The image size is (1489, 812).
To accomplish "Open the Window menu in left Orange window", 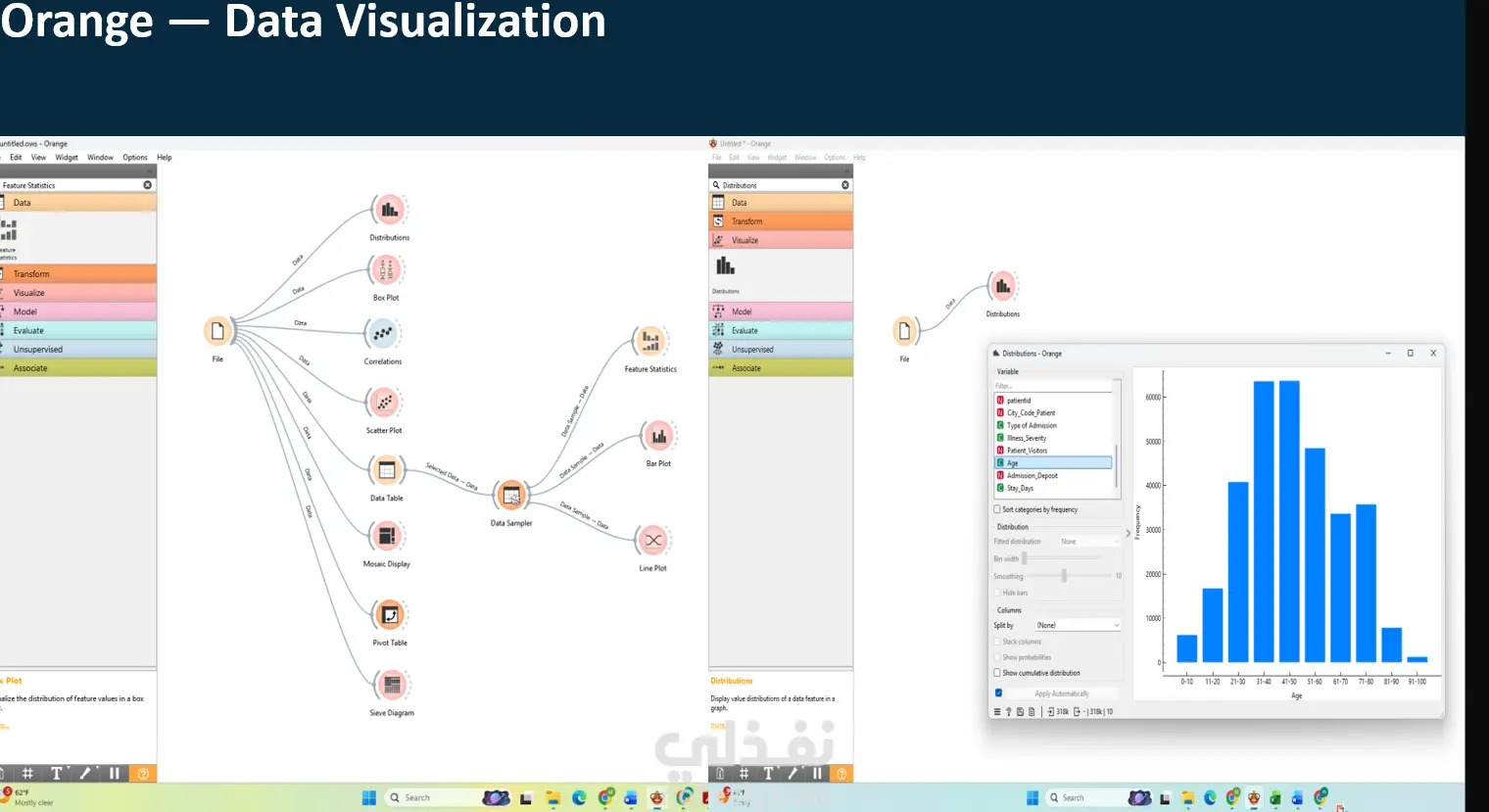I will [x=100, y=158].
